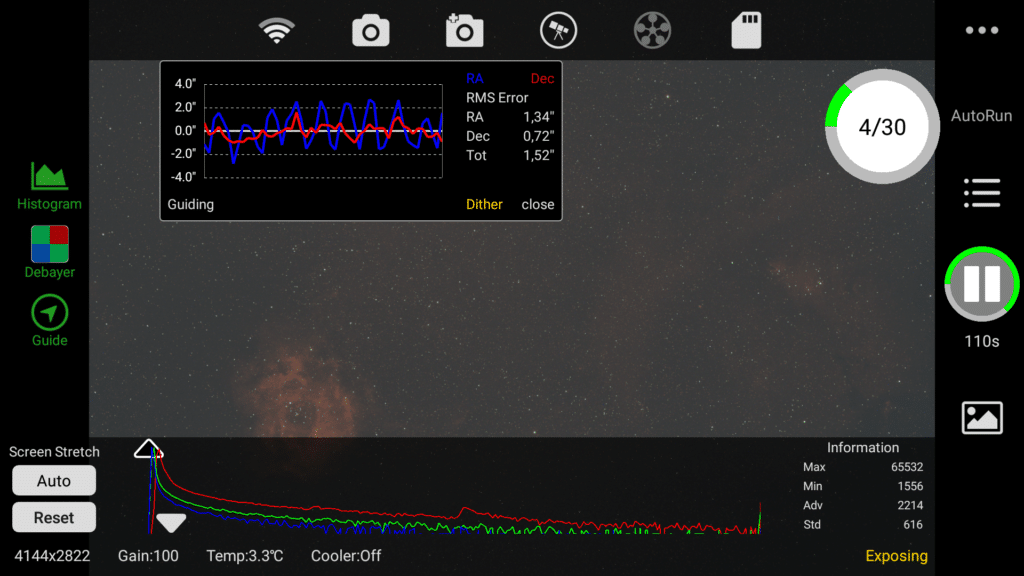Open the three-dot more options menu
The width and height of the screenshot is (1024, 576).
[x=982, y=30]
